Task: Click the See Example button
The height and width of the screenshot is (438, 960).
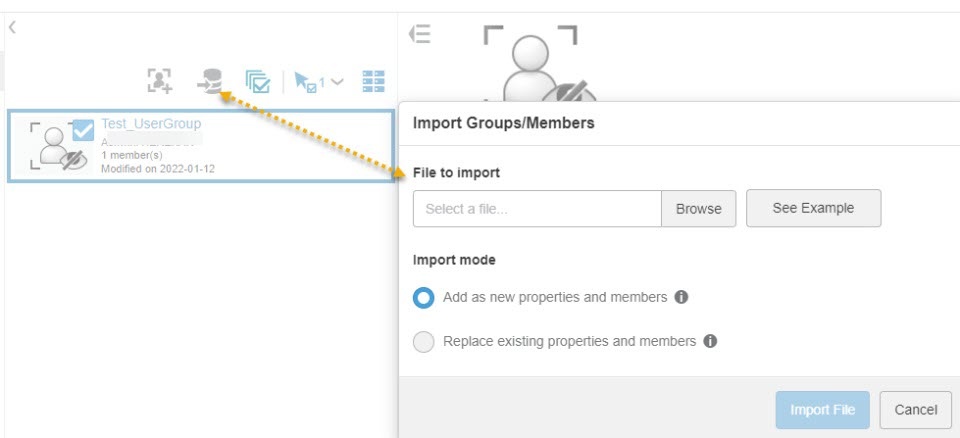Action: (813, 208)
